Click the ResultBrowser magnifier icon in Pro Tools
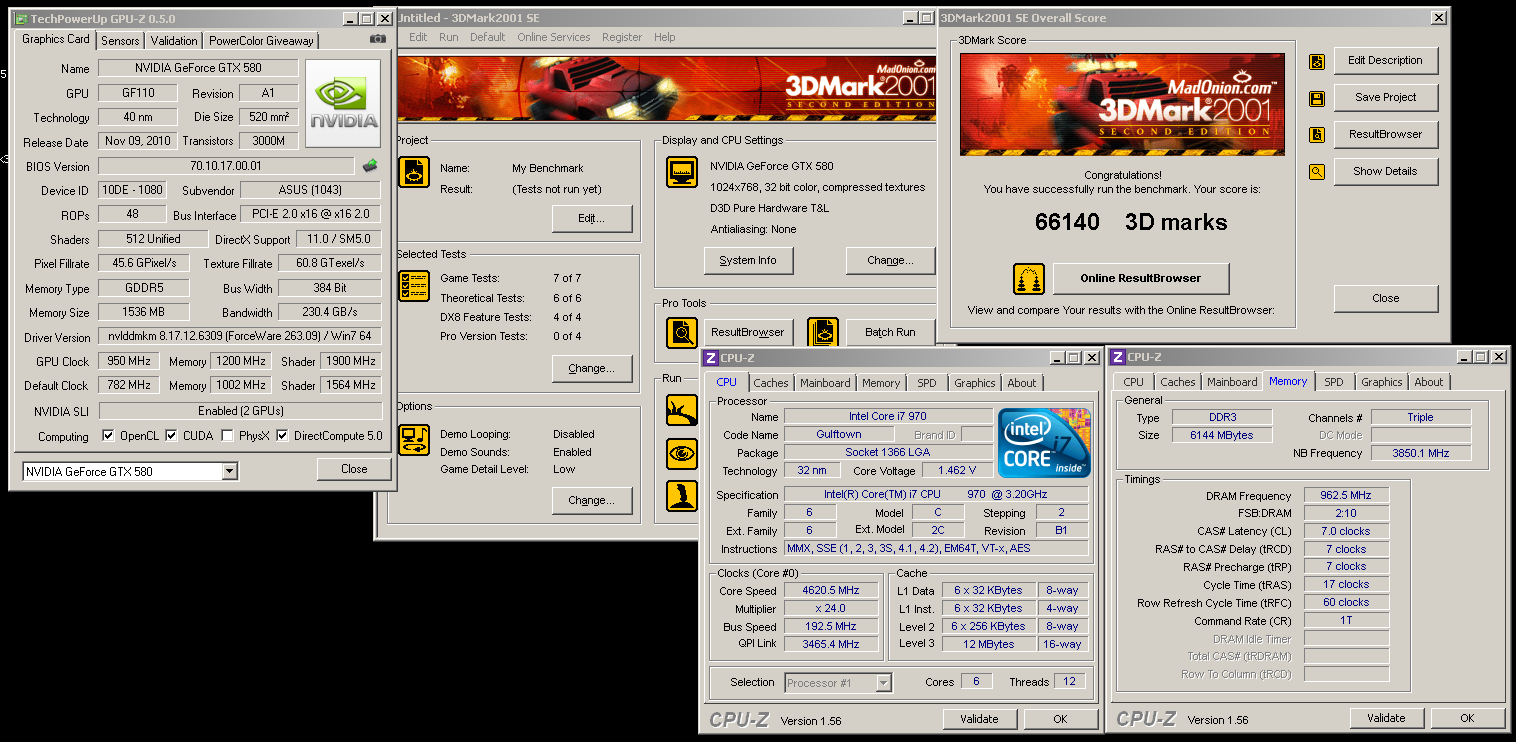1516x742 pixels. 682,332
